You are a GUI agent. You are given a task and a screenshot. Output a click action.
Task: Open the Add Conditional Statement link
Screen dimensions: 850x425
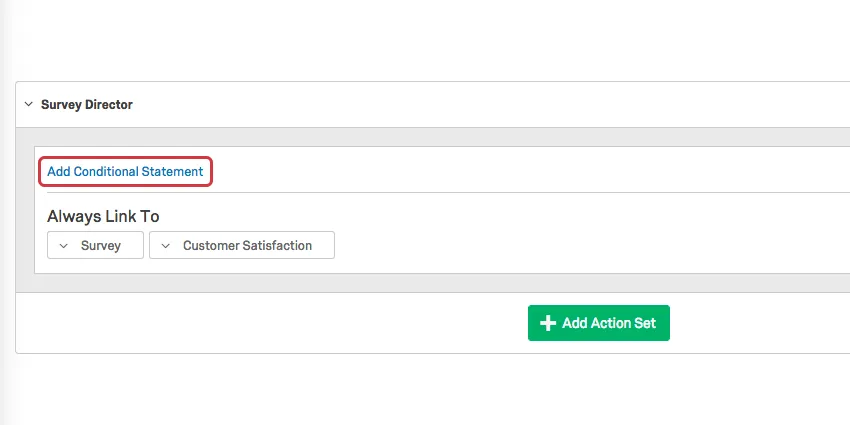coord(125,172)
